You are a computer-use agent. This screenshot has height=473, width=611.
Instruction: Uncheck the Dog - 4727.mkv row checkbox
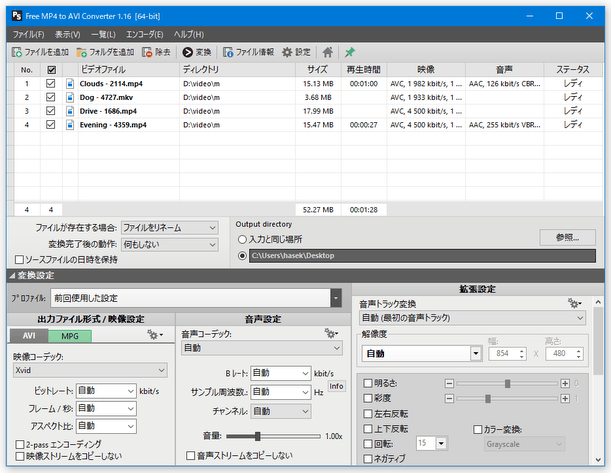click(50, 97)
